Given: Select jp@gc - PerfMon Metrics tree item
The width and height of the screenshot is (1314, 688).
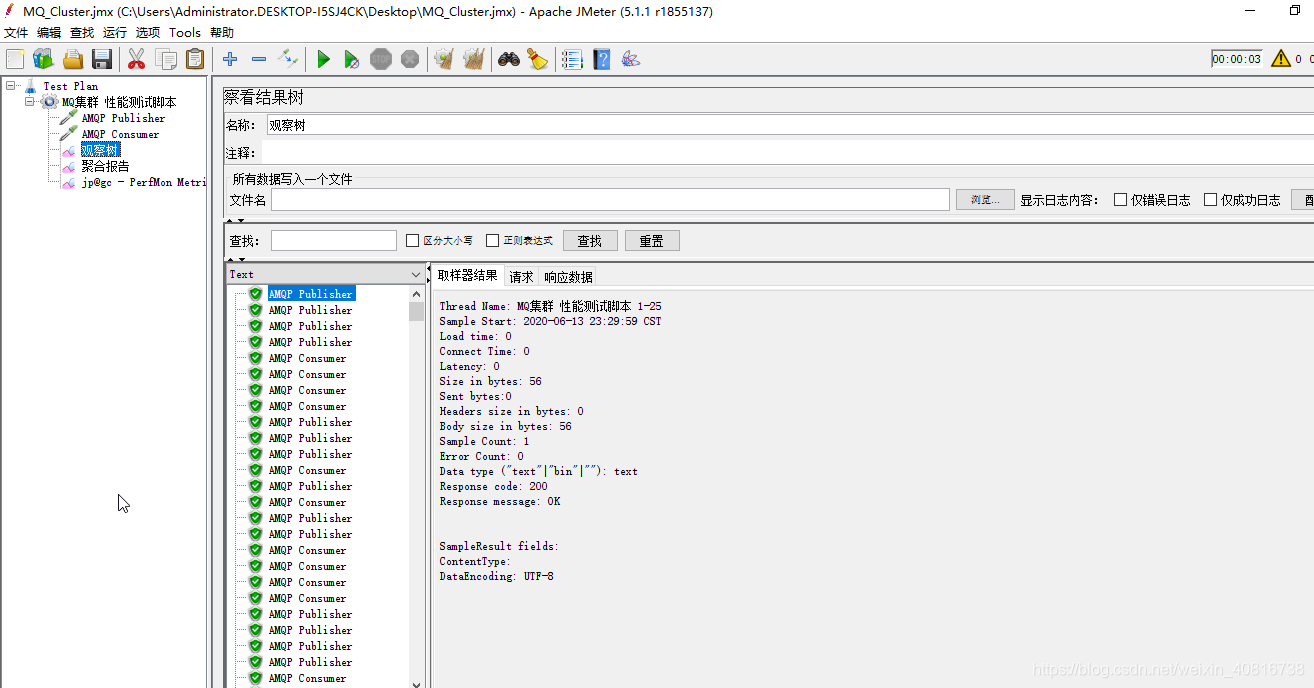Looking at the screenshot, I should [x=143, y=183].
